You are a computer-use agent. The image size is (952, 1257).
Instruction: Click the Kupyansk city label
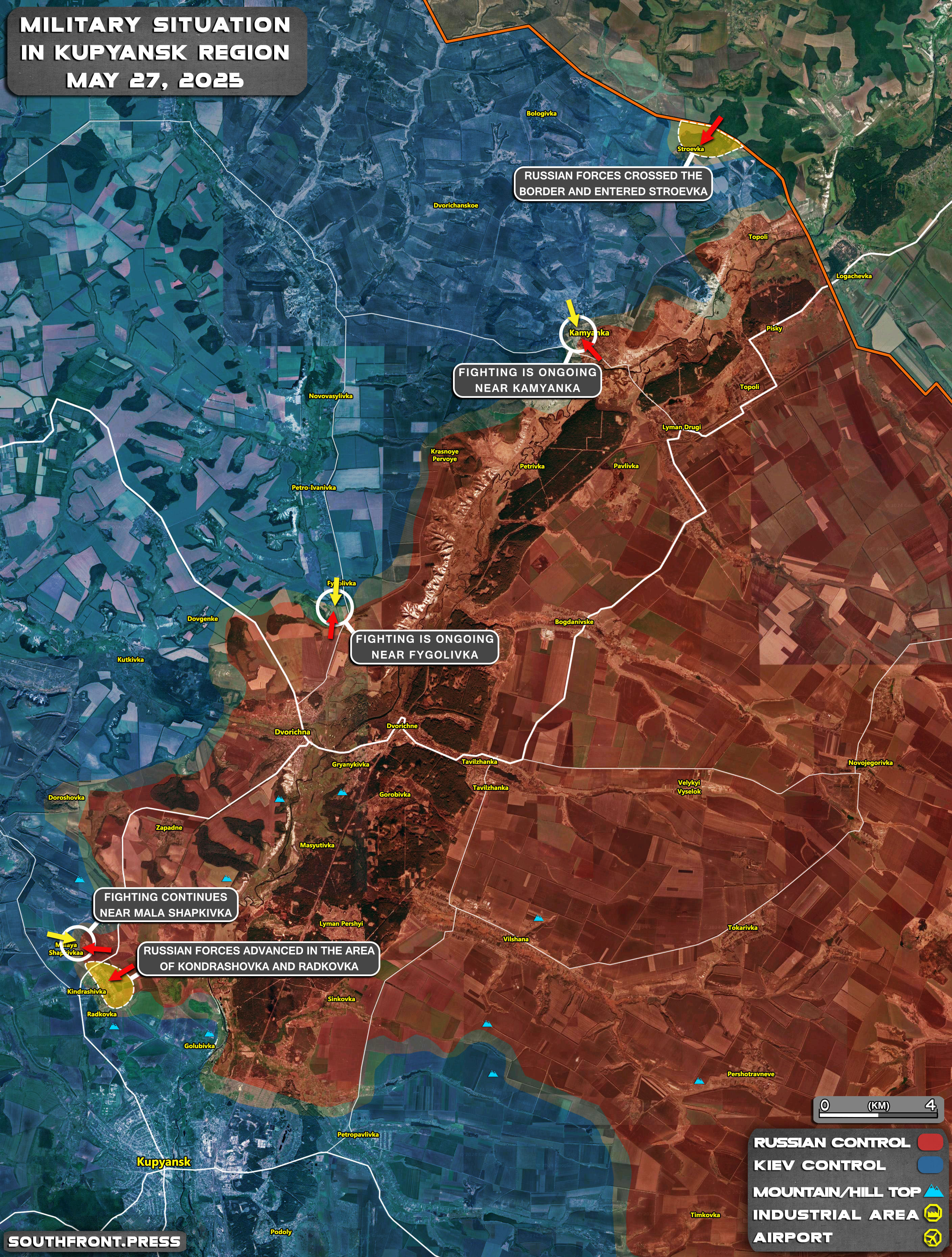click(x=164, y=1162)
